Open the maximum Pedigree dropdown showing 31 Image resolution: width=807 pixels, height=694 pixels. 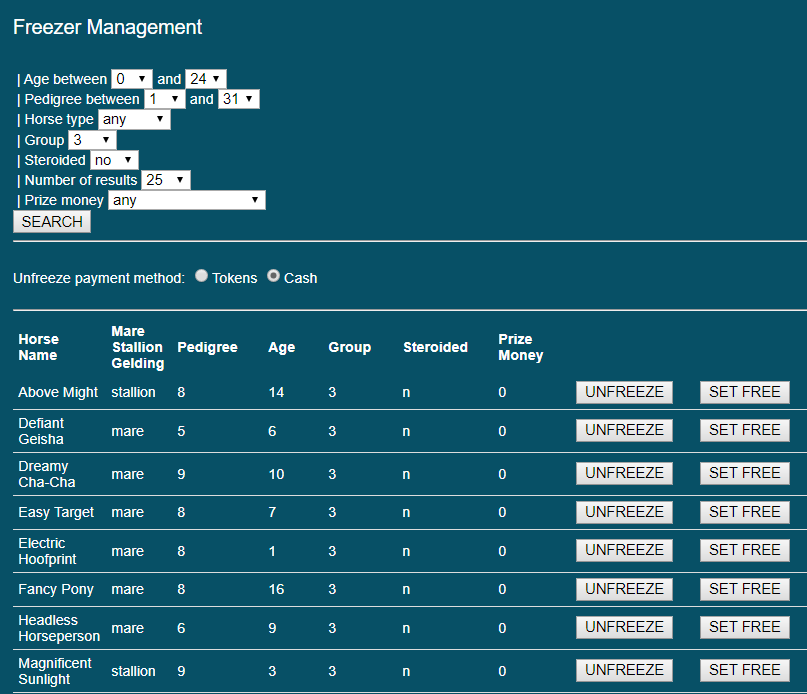237,99
